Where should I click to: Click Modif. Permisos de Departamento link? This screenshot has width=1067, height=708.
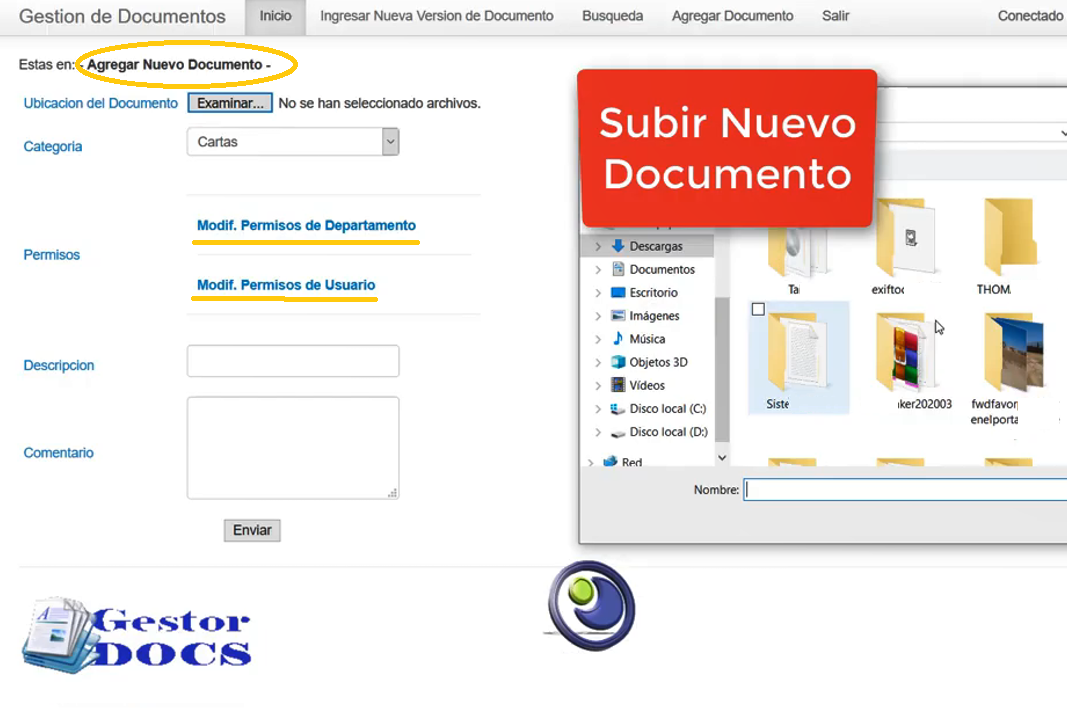click(306, 225)
